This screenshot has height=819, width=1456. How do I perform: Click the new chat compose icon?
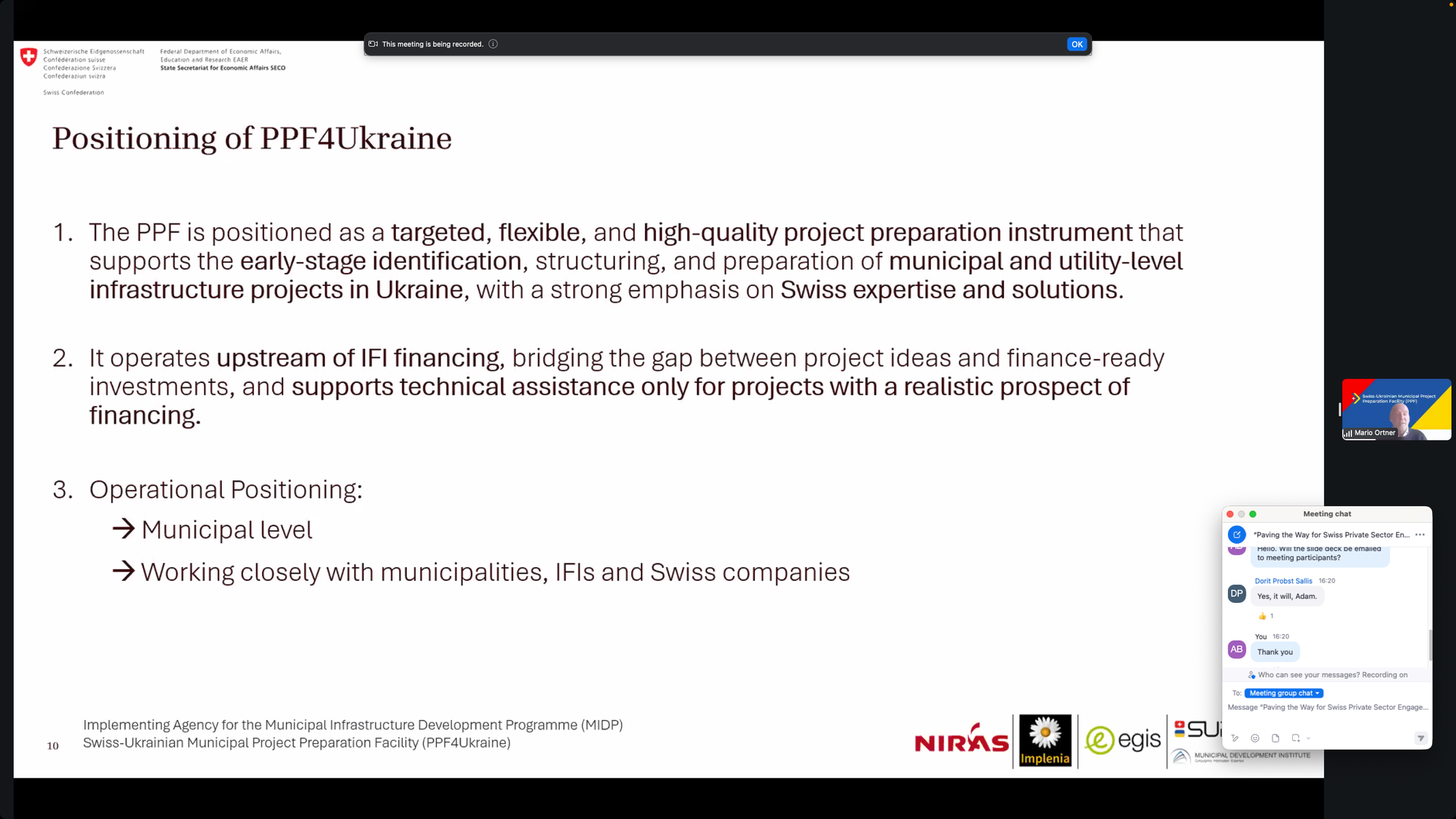click(x=1236, y=535)
